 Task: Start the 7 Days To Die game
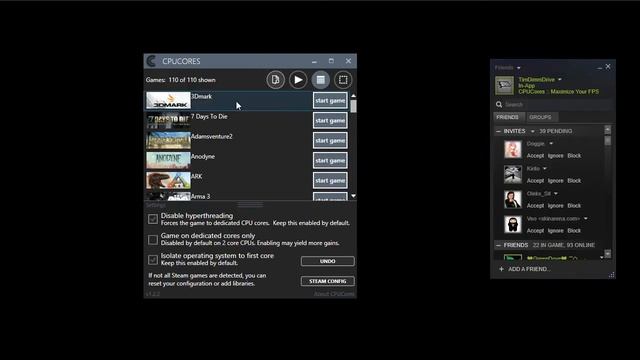(x=330, y=120)
